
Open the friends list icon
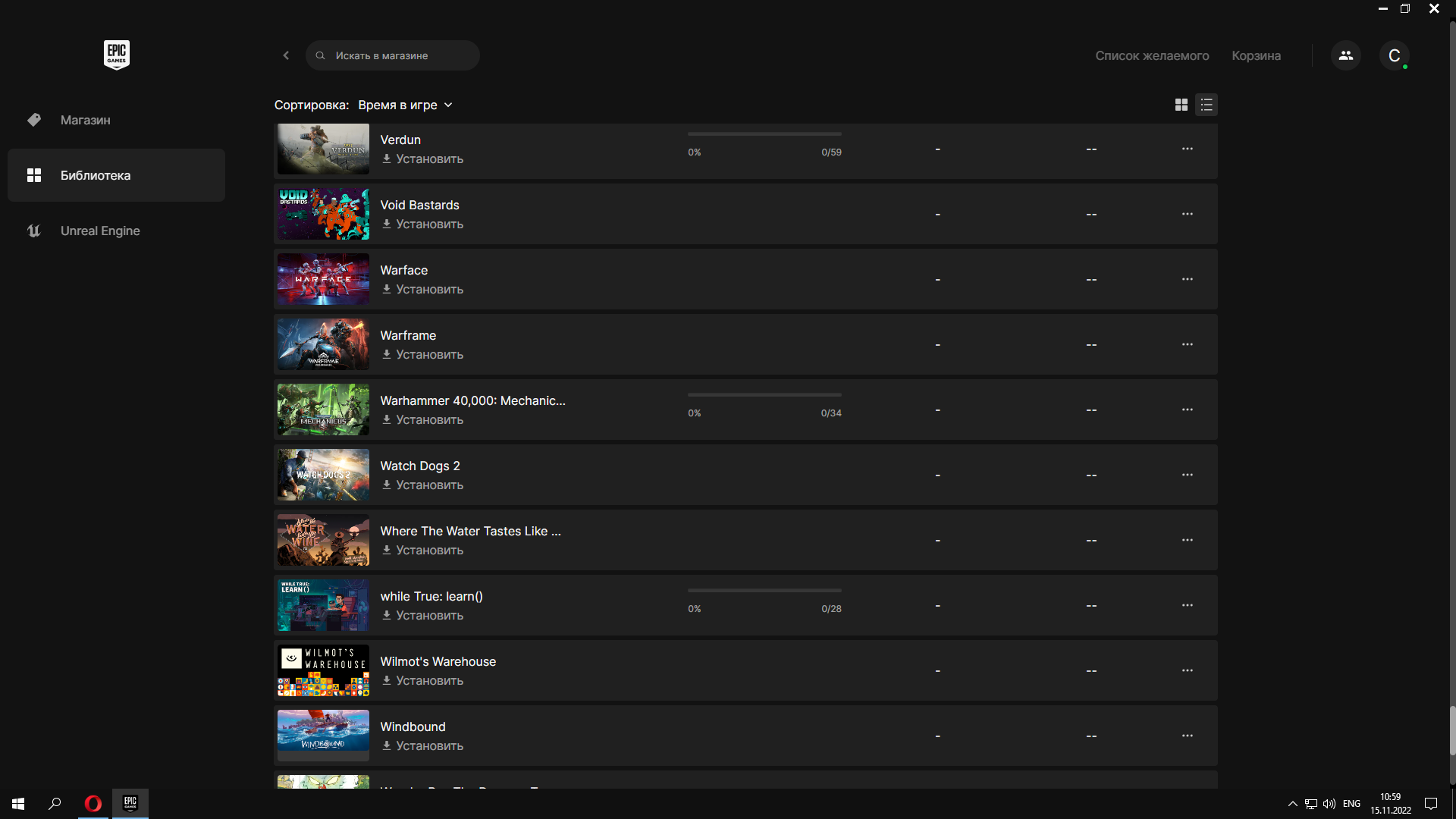(x=1345, y=55)
